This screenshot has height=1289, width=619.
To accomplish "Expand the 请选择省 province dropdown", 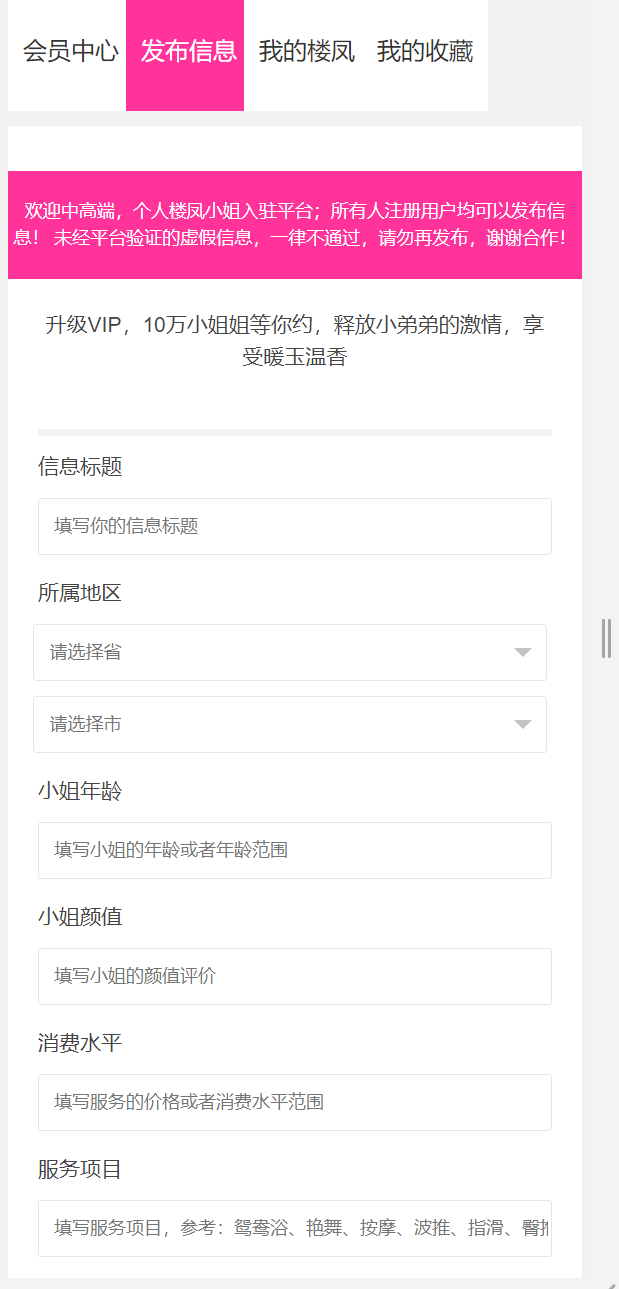I will point(280,652).
